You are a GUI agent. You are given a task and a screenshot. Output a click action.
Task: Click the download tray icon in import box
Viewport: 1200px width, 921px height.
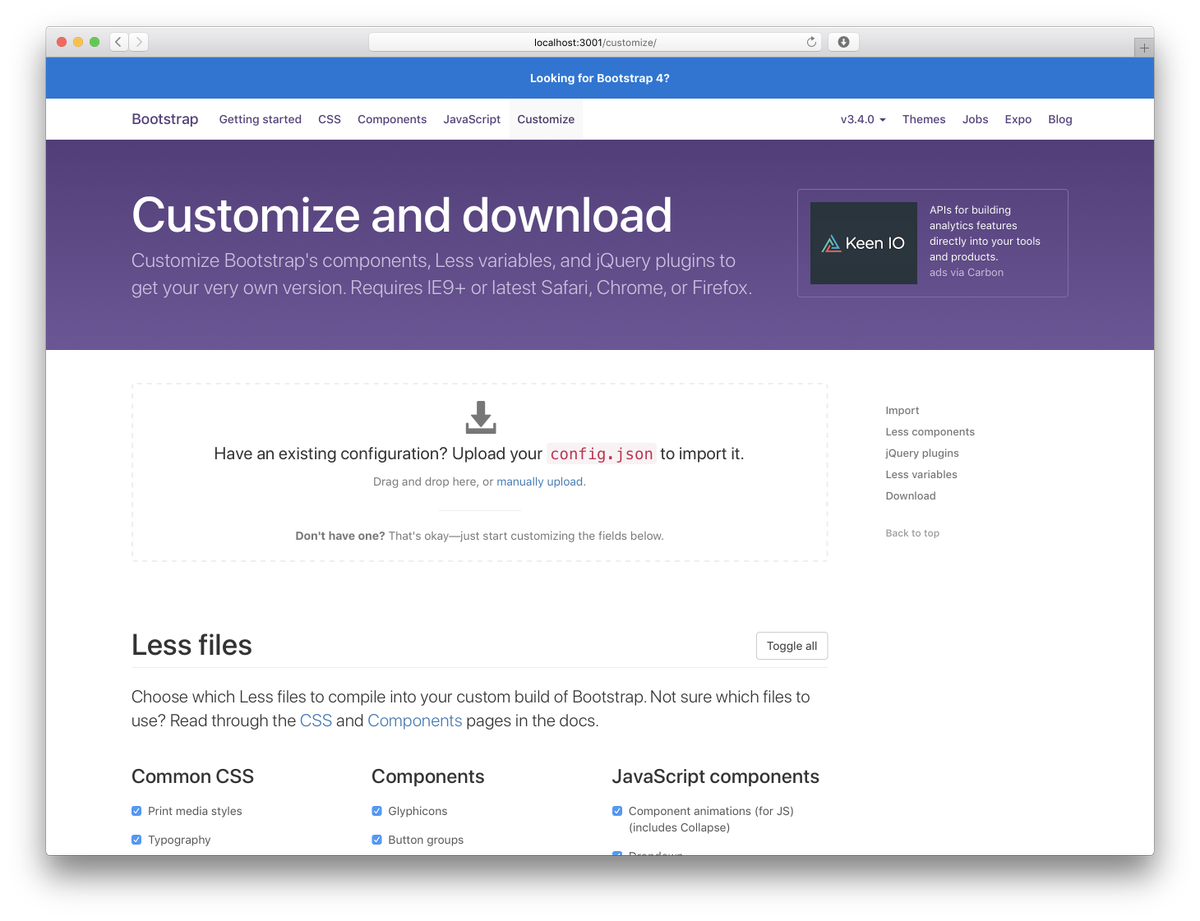pyautogui.click(x=480, y=417)
